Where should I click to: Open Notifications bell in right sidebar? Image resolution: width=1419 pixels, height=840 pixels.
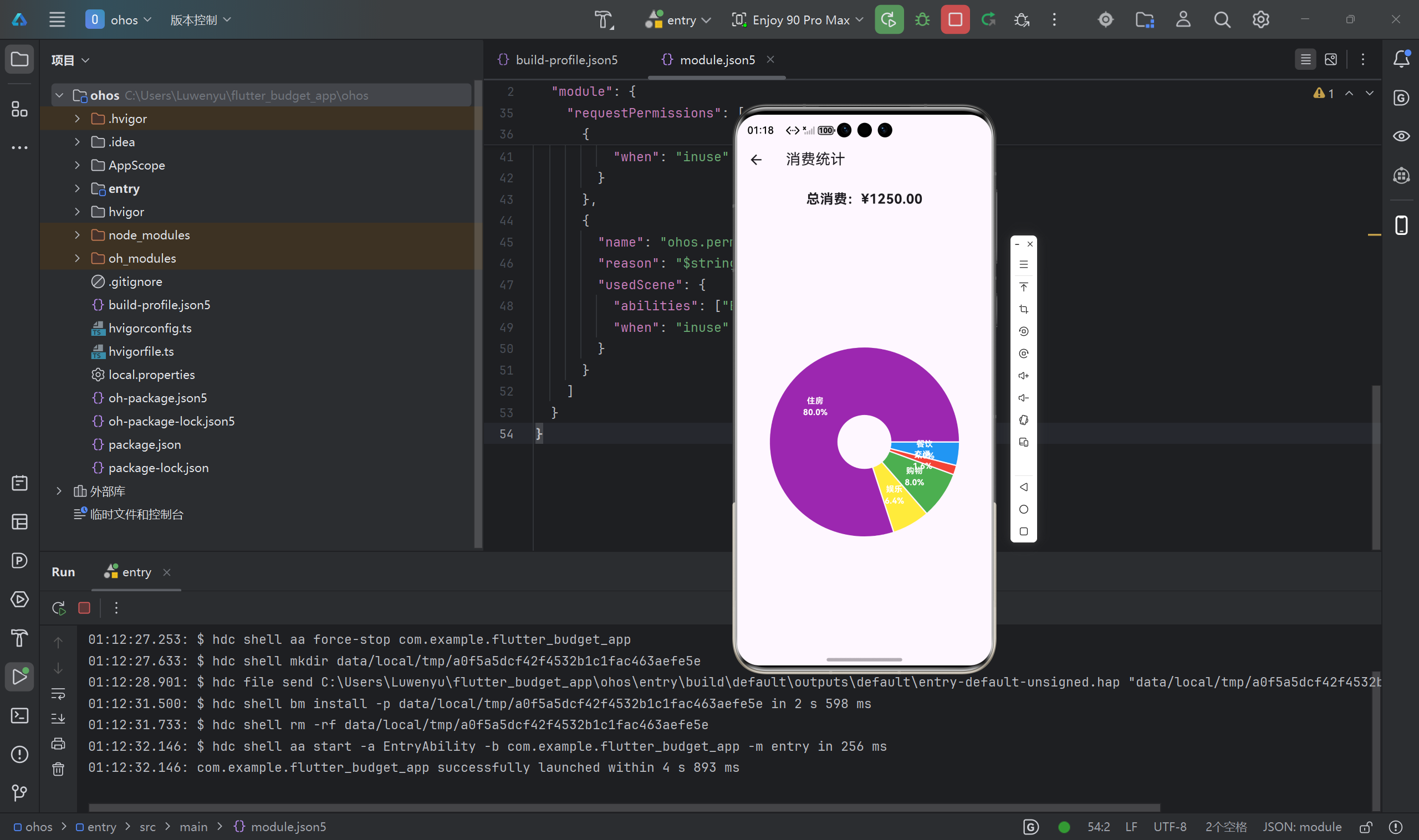click(x=1401, y=59)
